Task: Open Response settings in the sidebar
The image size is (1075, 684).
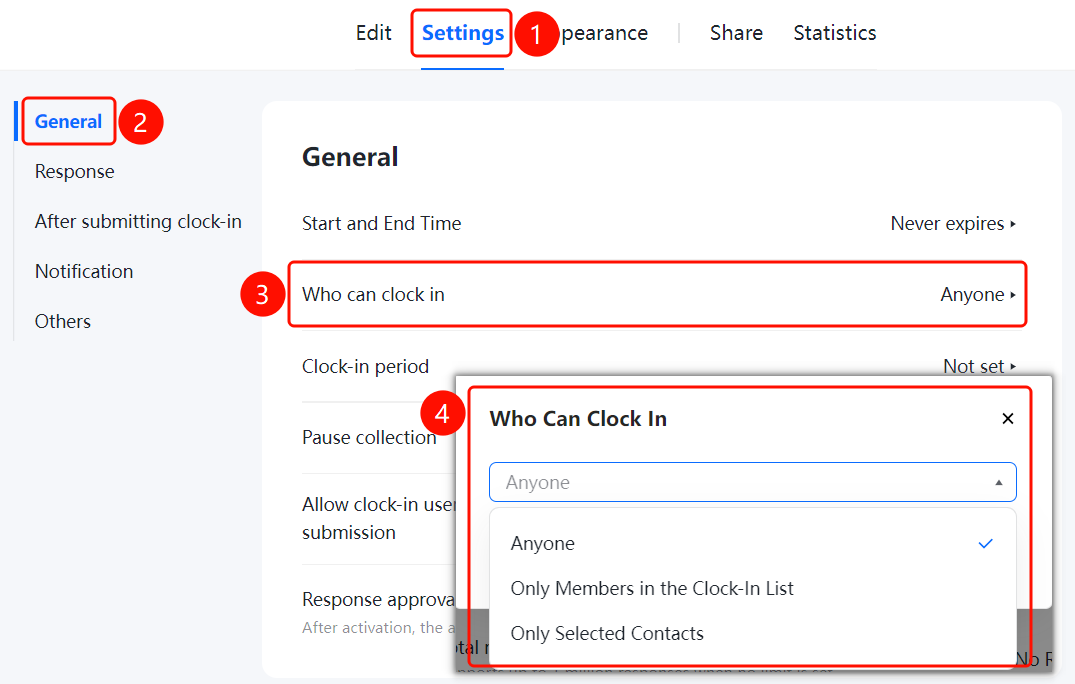Action: [75, 171]
